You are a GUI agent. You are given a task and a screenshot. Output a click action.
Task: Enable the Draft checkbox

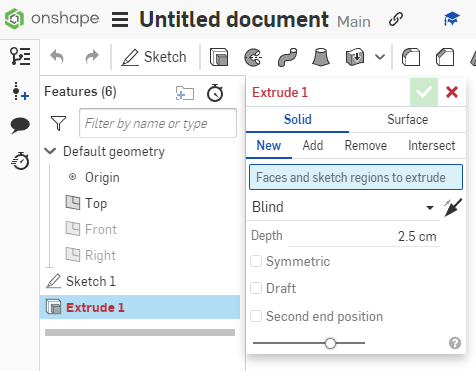click(256, 288)
